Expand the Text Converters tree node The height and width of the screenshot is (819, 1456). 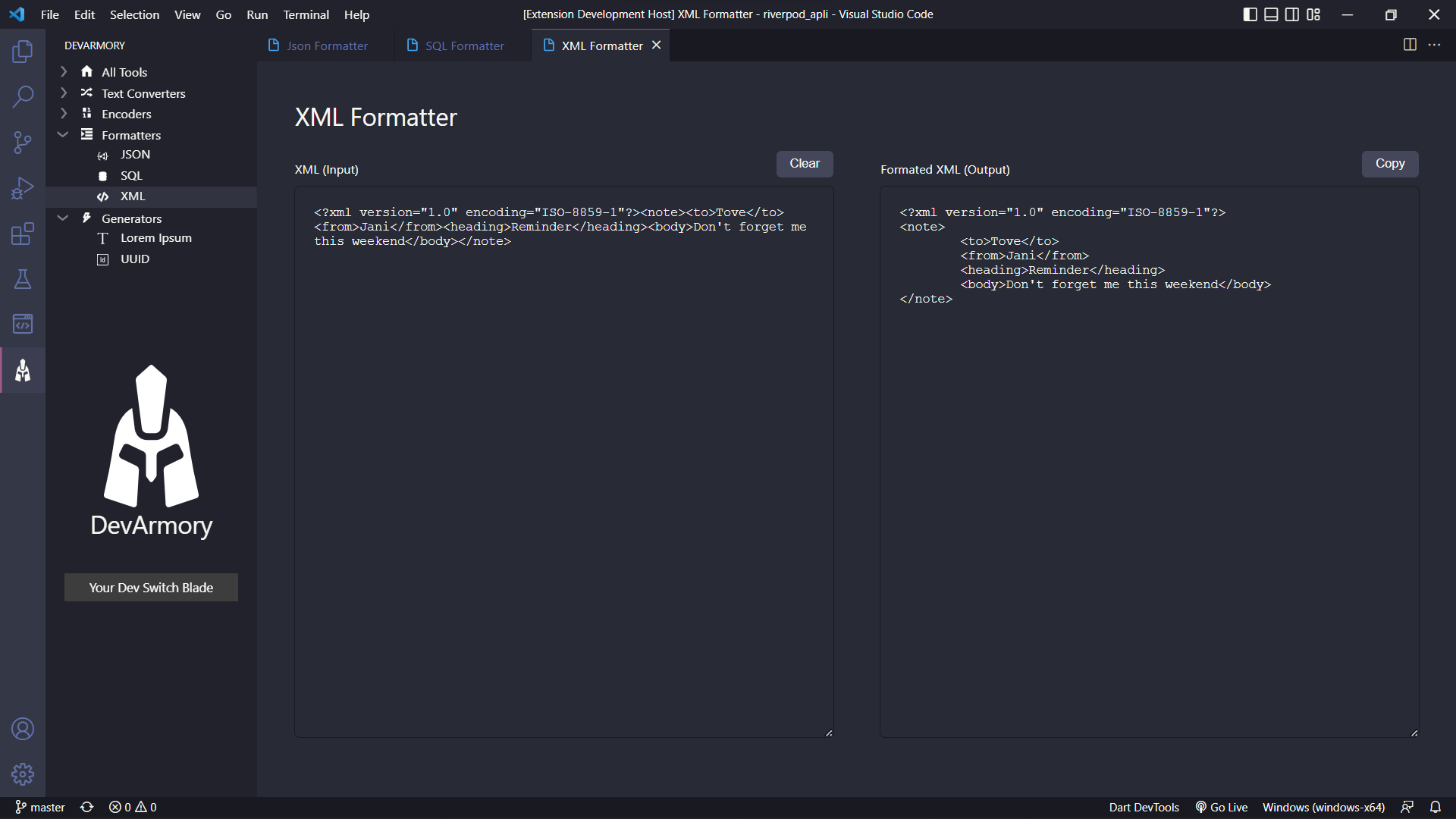[x=64, y=93]
